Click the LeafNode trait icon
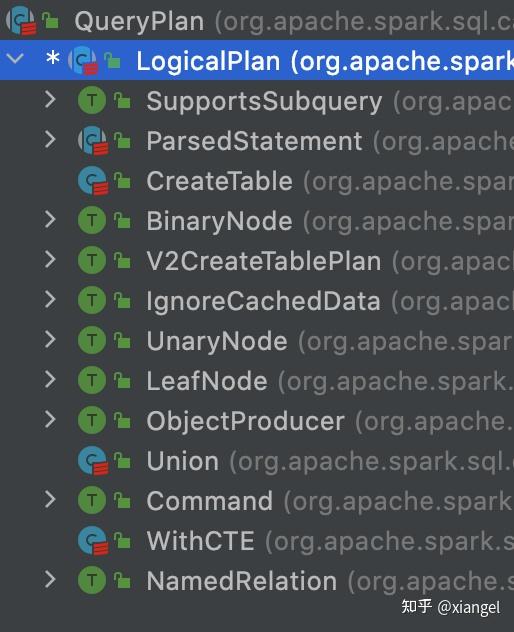The image size is (514, 632). coord(92,380)
